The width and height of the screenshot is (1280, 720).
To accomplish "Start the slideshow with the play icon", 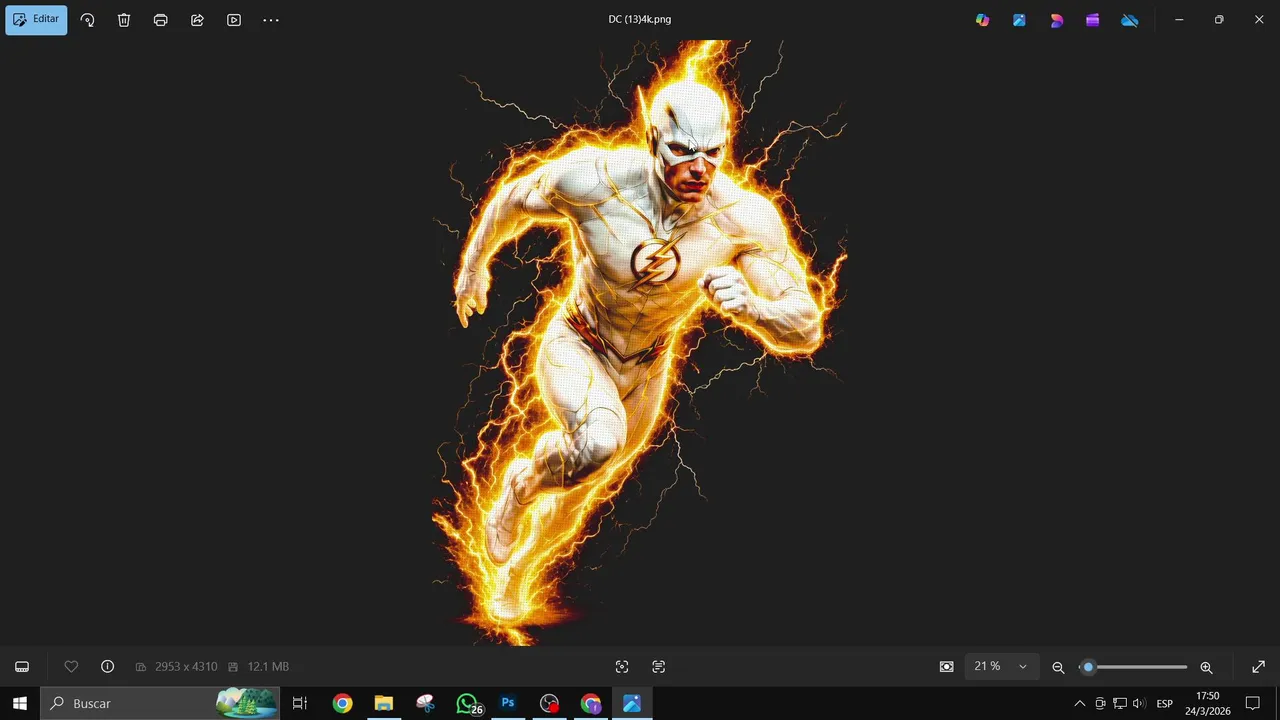I will tap(234, 20).
